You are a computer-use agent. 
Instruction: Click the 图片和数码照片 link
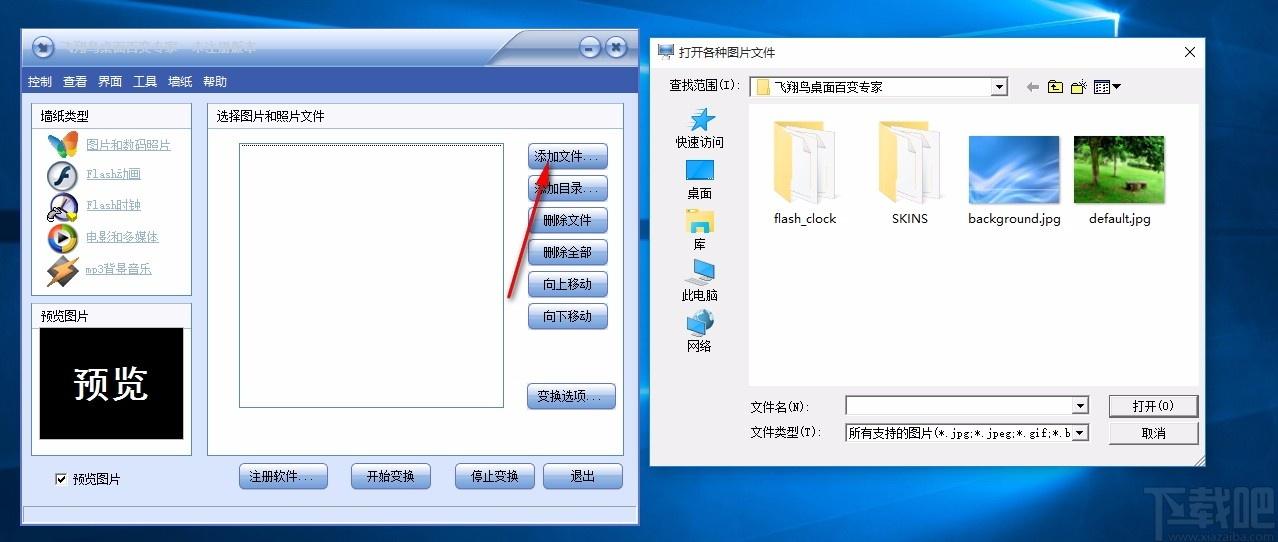pos(128,145)
